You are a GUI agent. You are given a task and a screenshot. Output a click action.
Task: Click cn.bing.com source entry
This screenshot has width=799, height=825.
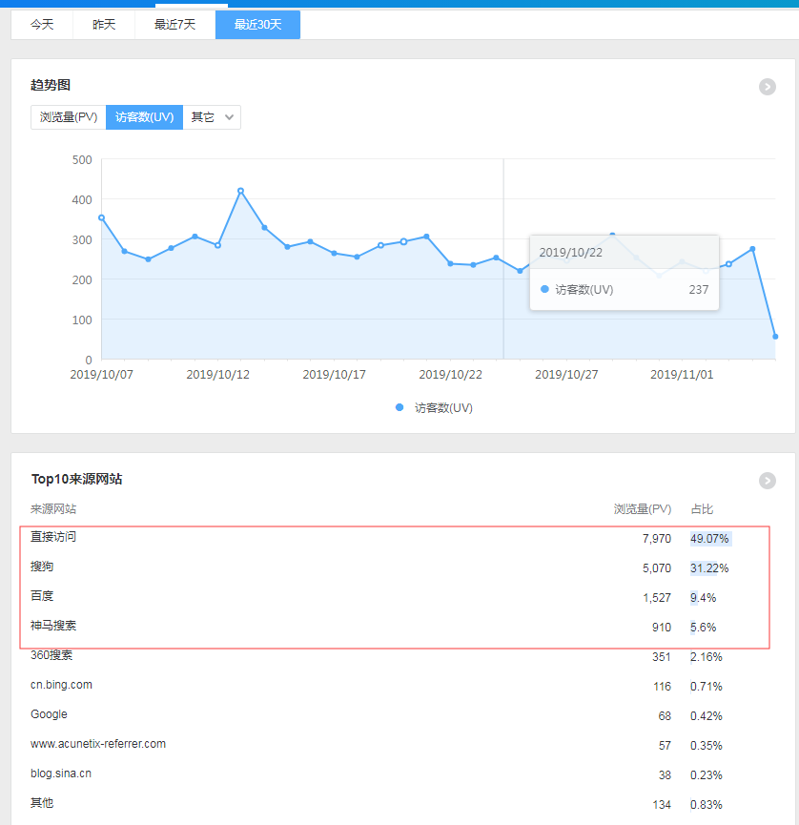point(62,685)
